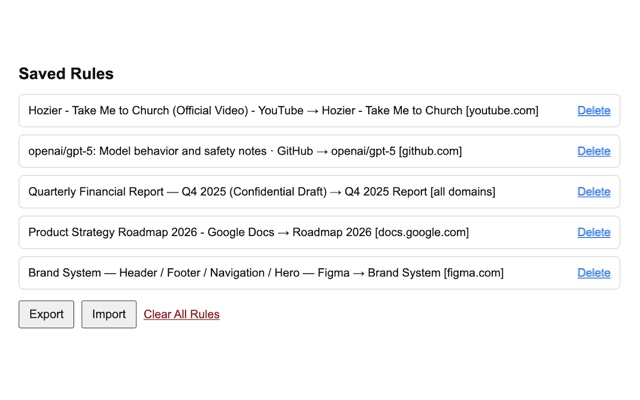This screenshot has height=400, width=640.
Task: Delete the Hozier YouTube rule
Action: tap(593, 111)
